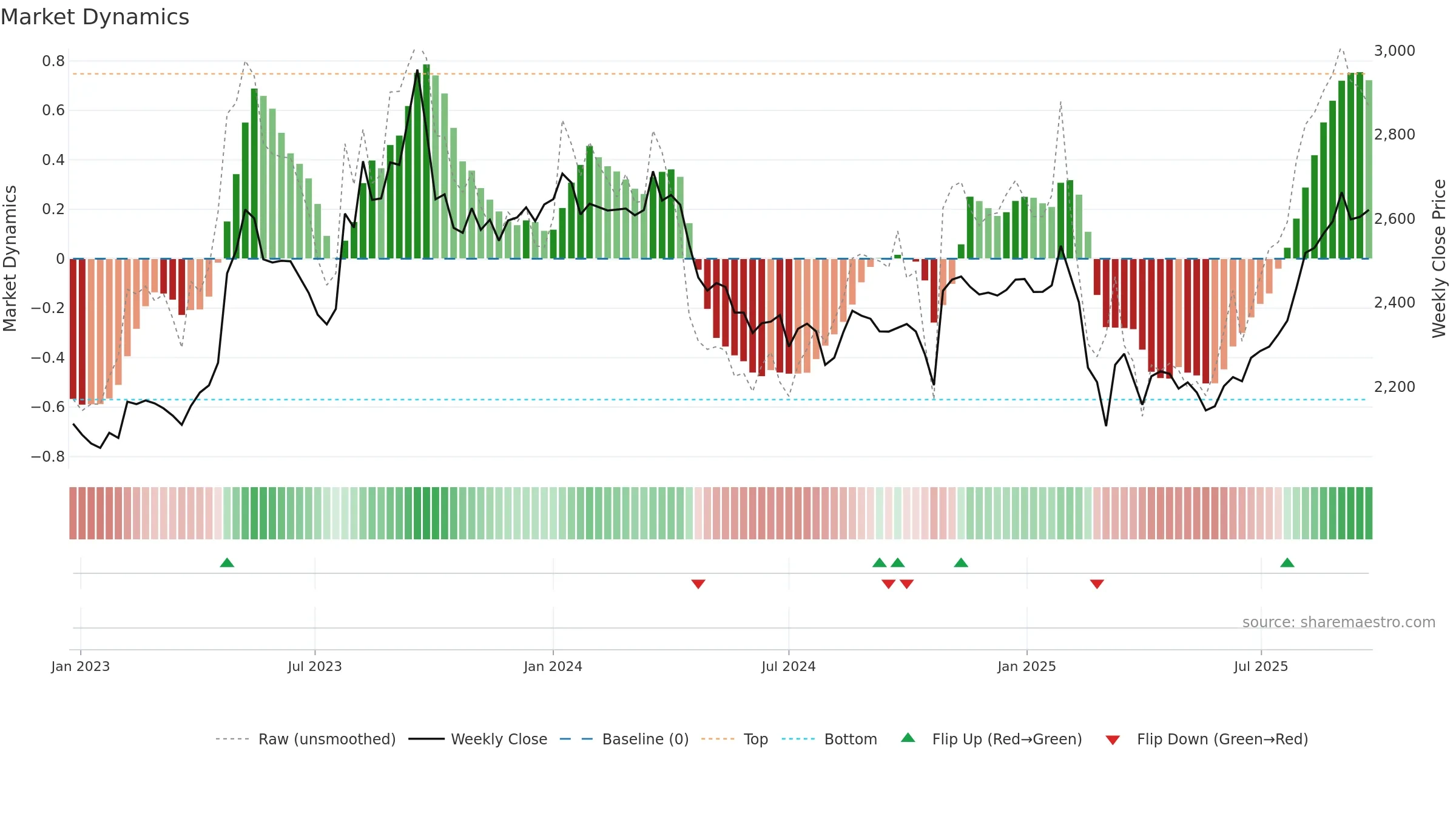Click the red flip-down triangle near February 2025
The width and height of the screenshot is (1456, 819).
coord(1097,584)
